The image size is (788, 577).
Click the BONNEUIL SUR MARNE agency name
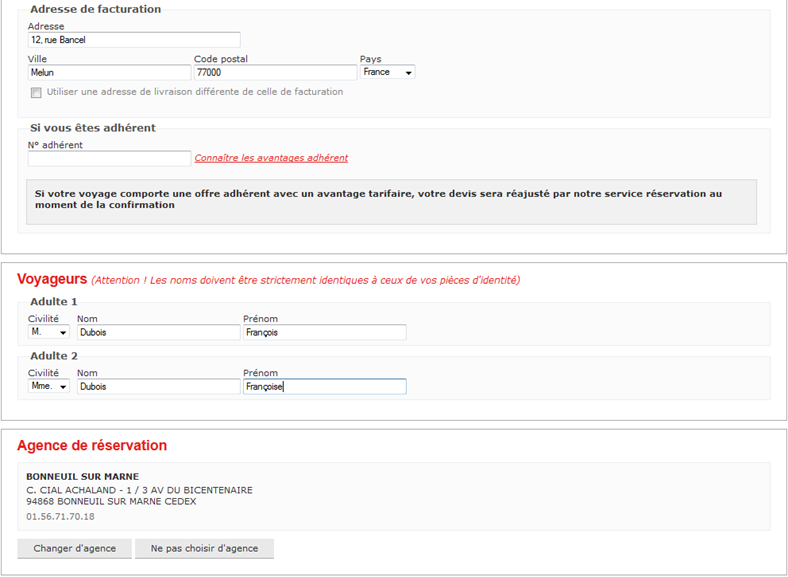(82, 476)
